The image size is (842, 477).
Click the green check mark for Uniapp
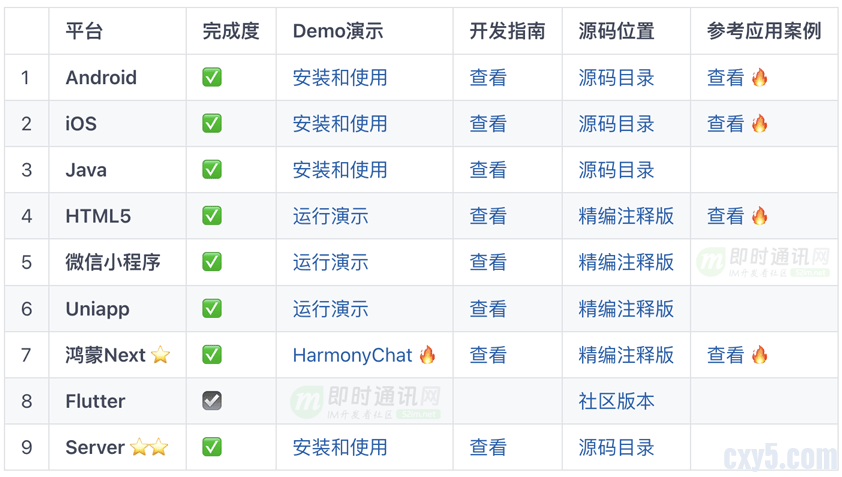[212, 309]
